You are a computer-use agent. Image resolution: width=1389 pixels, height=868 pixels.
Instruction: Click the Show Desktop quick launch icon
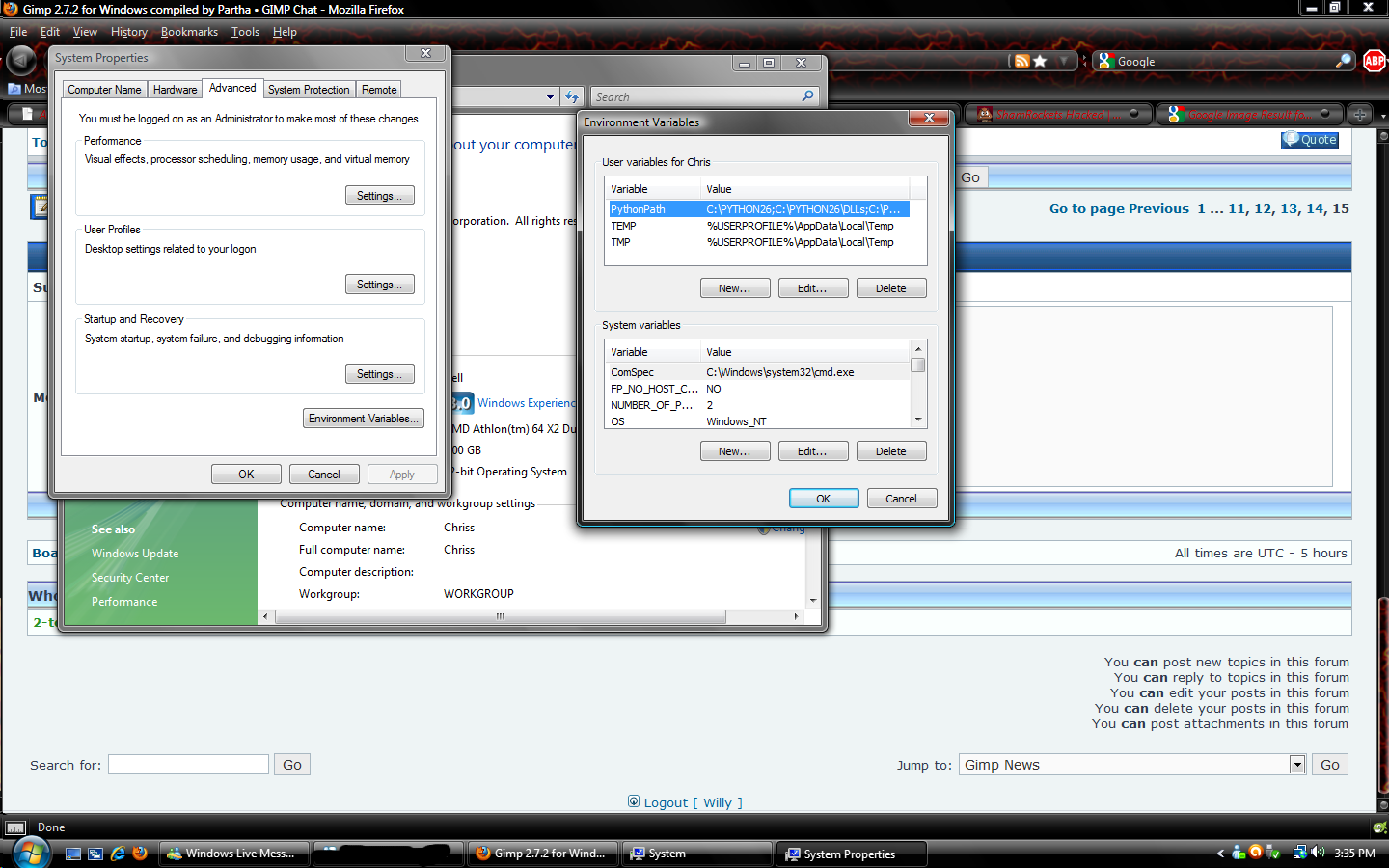click(73, 854)
